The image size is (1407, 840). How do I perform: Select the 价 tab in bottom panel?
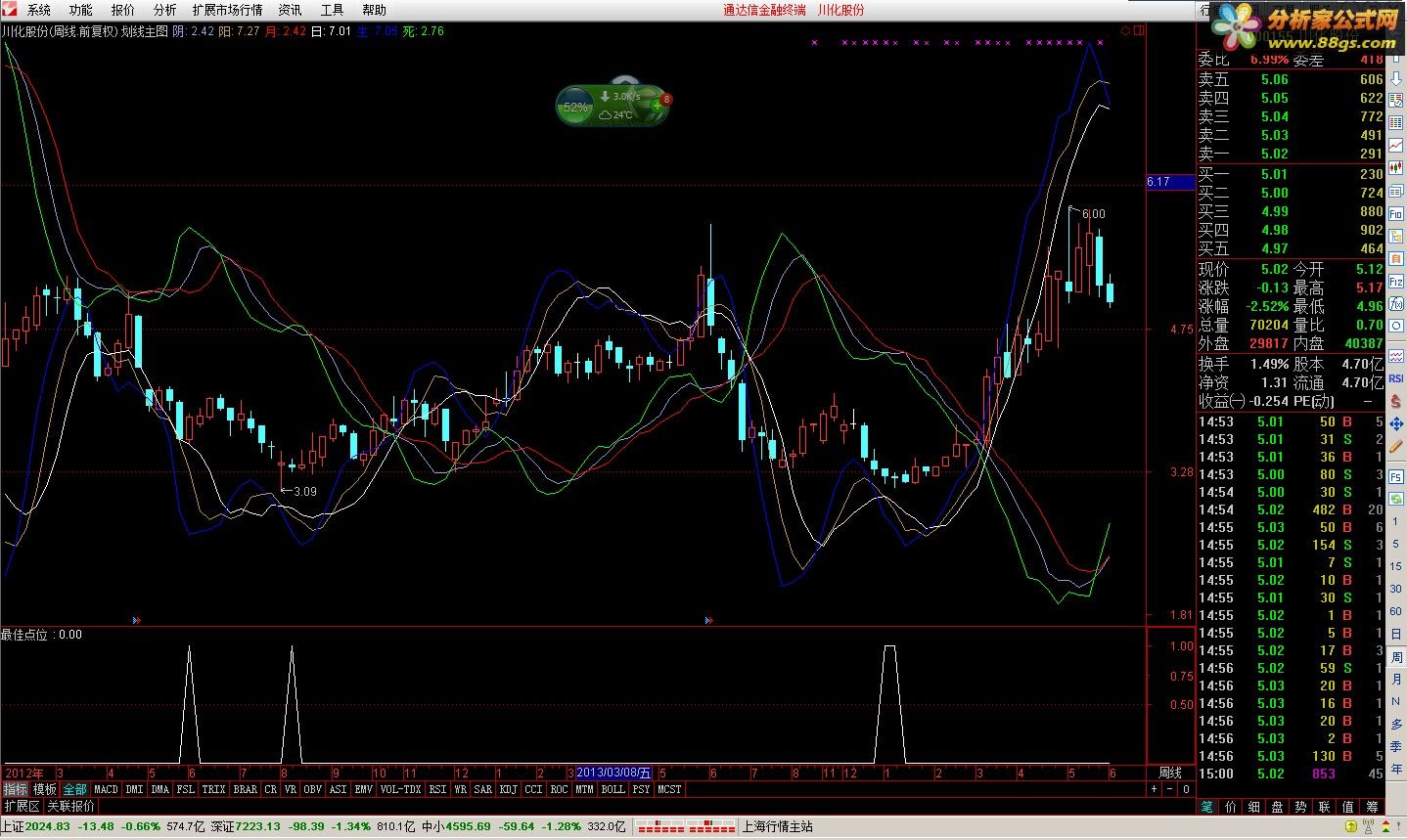click(1230, 808)
